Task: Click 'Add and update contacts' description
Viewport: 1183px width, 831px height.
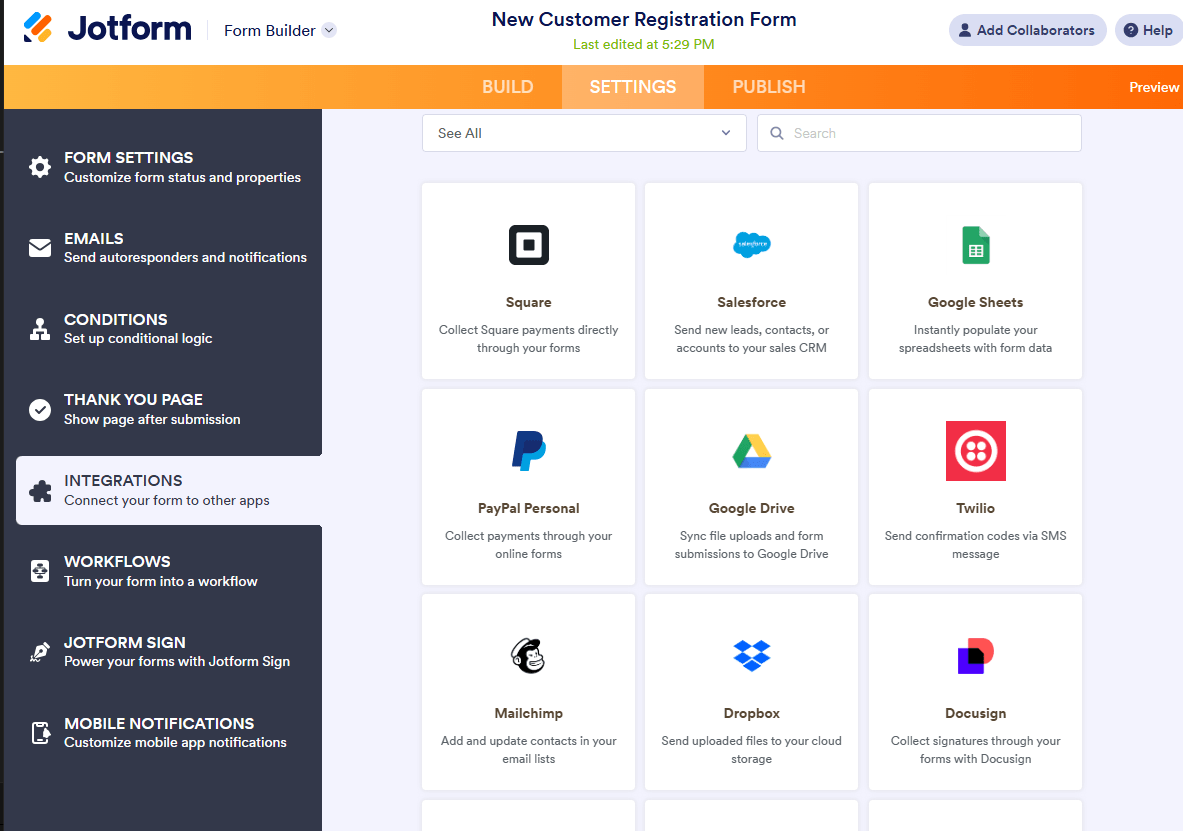Action: pos(528,750)
